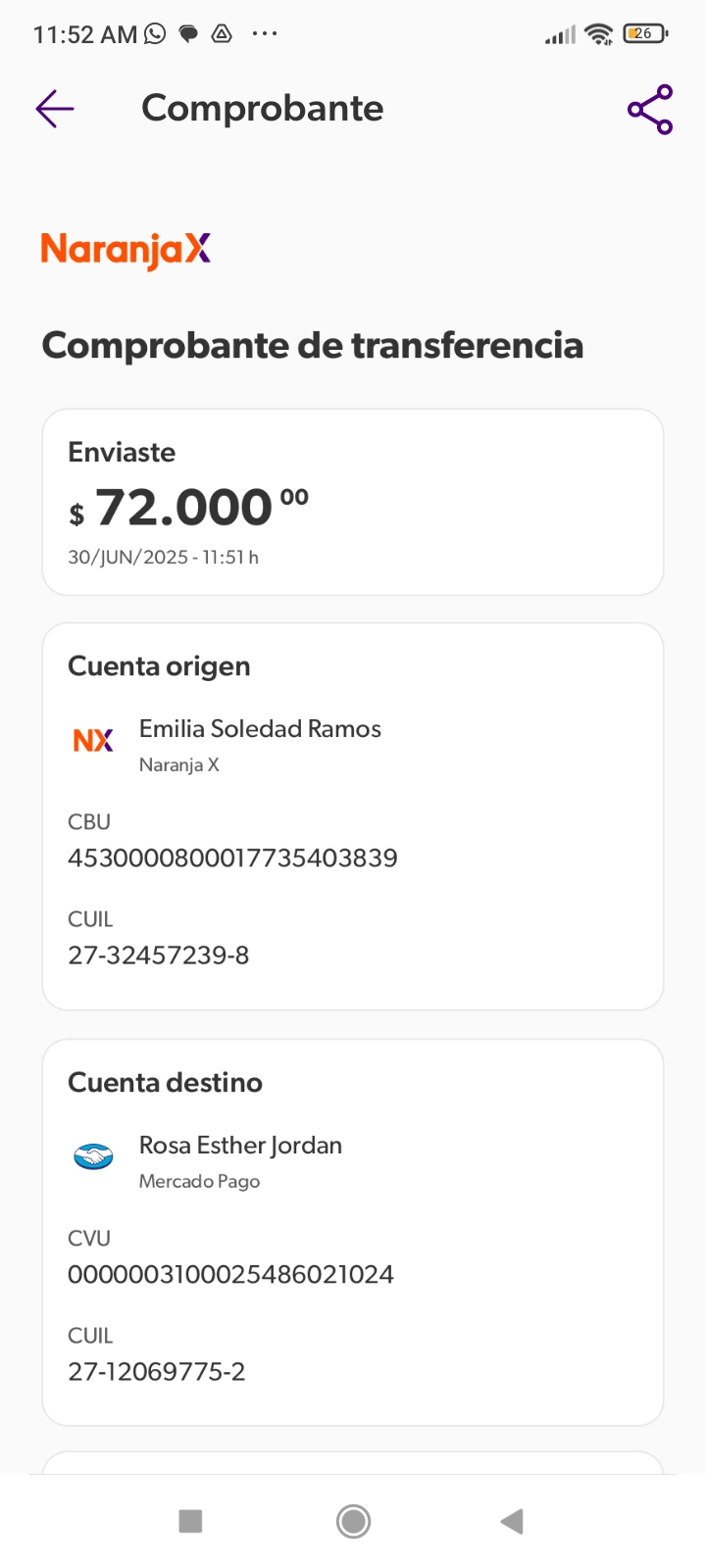Tap the share icon

tap(650, 110)
